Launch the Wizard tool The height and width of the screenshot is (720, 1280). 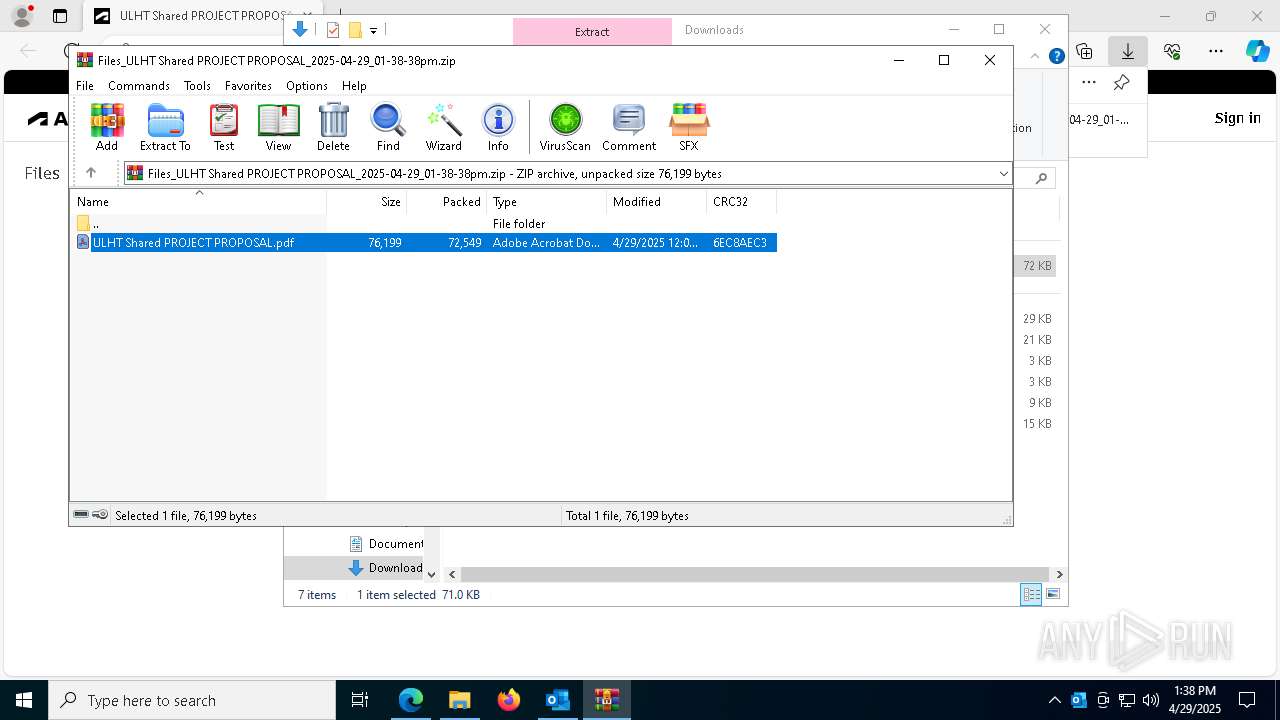tap(443, 127)
